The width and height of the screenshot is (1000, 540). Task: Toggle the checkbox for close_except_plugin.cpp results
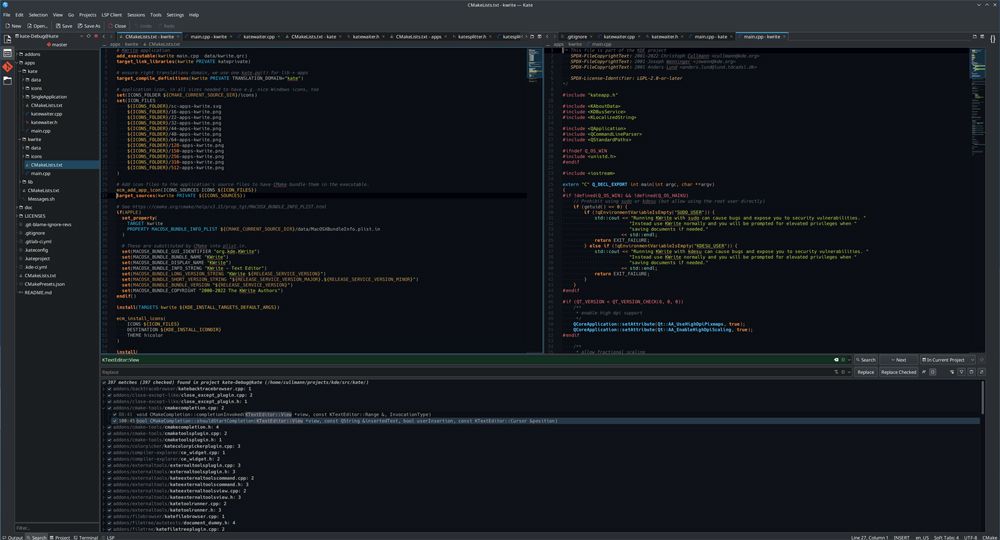click(x=109, y=395)
